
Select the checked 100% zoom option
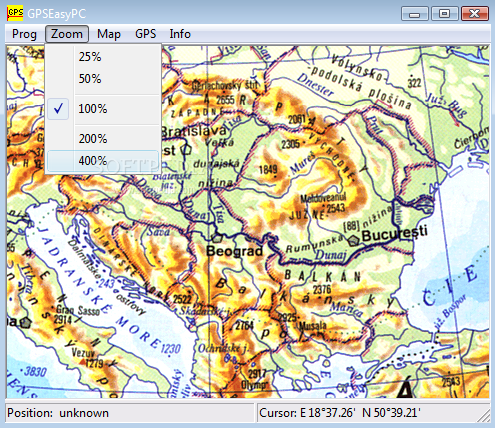point(103,109)
